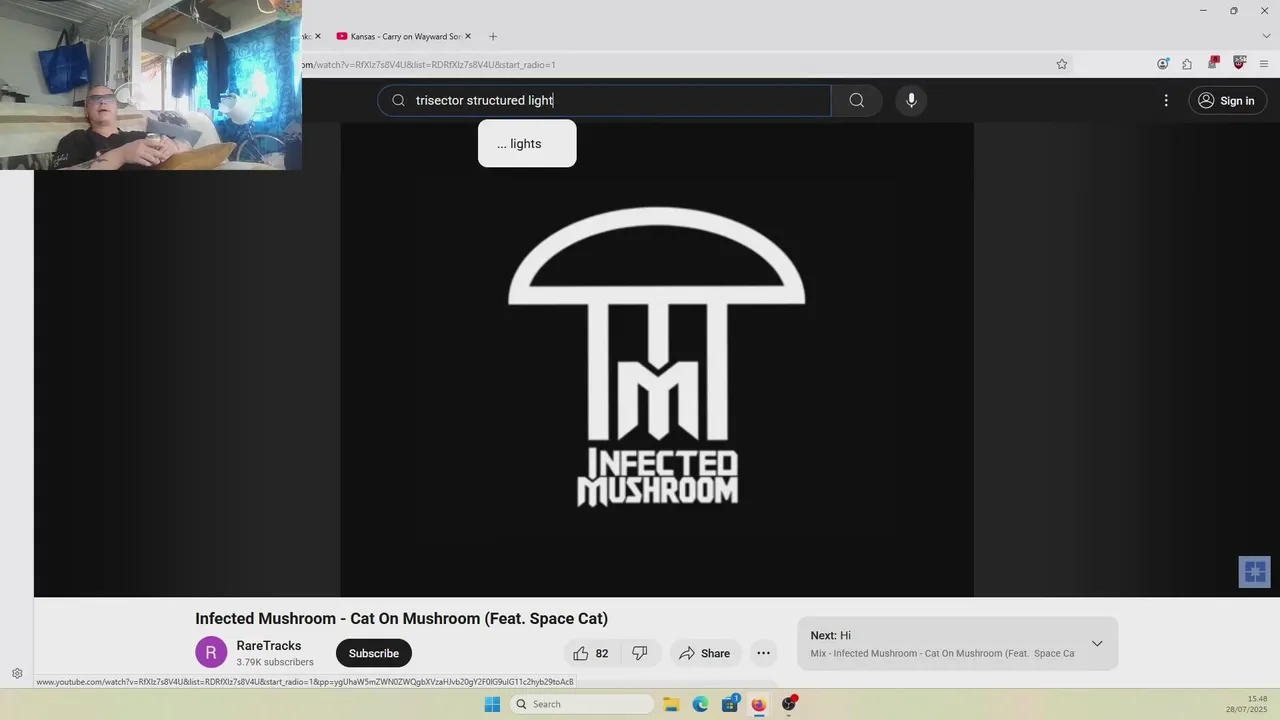Viewport: 1280px width, 720px height.
Task: Open the Windows Start menu
Action: (x=492, y=704)
